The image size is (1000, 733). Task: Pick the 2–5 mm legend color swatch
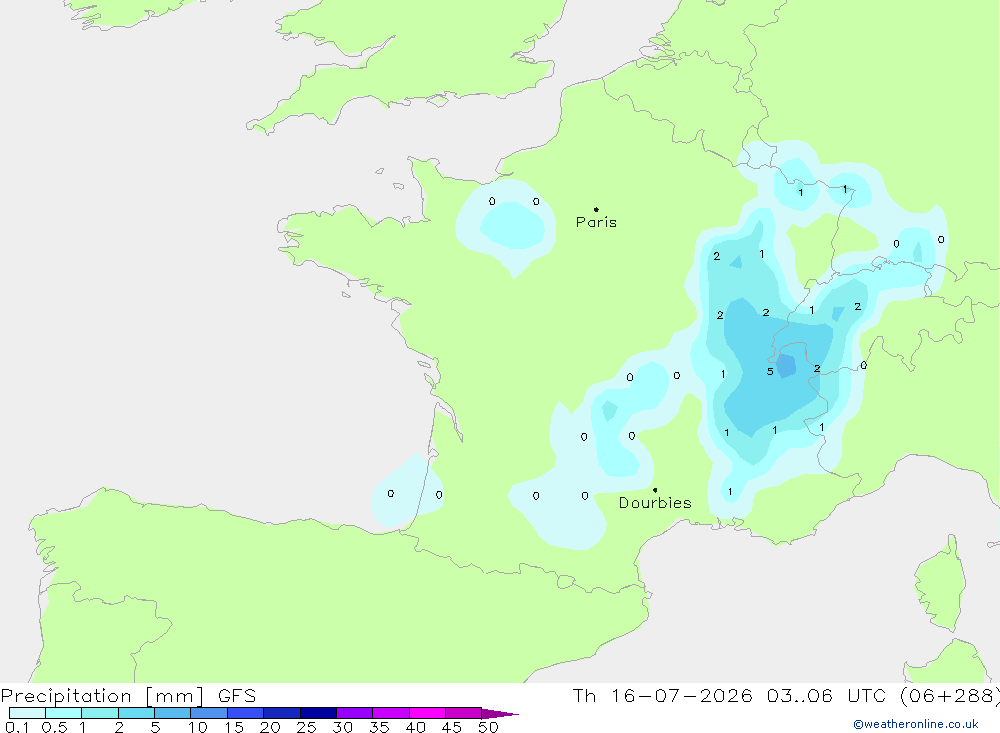[136, 713]
